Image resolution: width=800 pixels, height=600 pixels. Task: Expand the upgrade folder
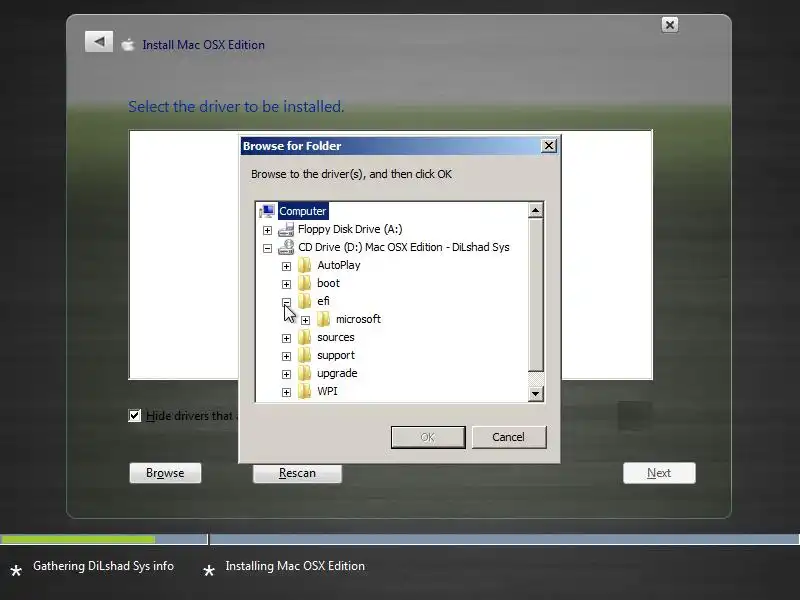286,374
